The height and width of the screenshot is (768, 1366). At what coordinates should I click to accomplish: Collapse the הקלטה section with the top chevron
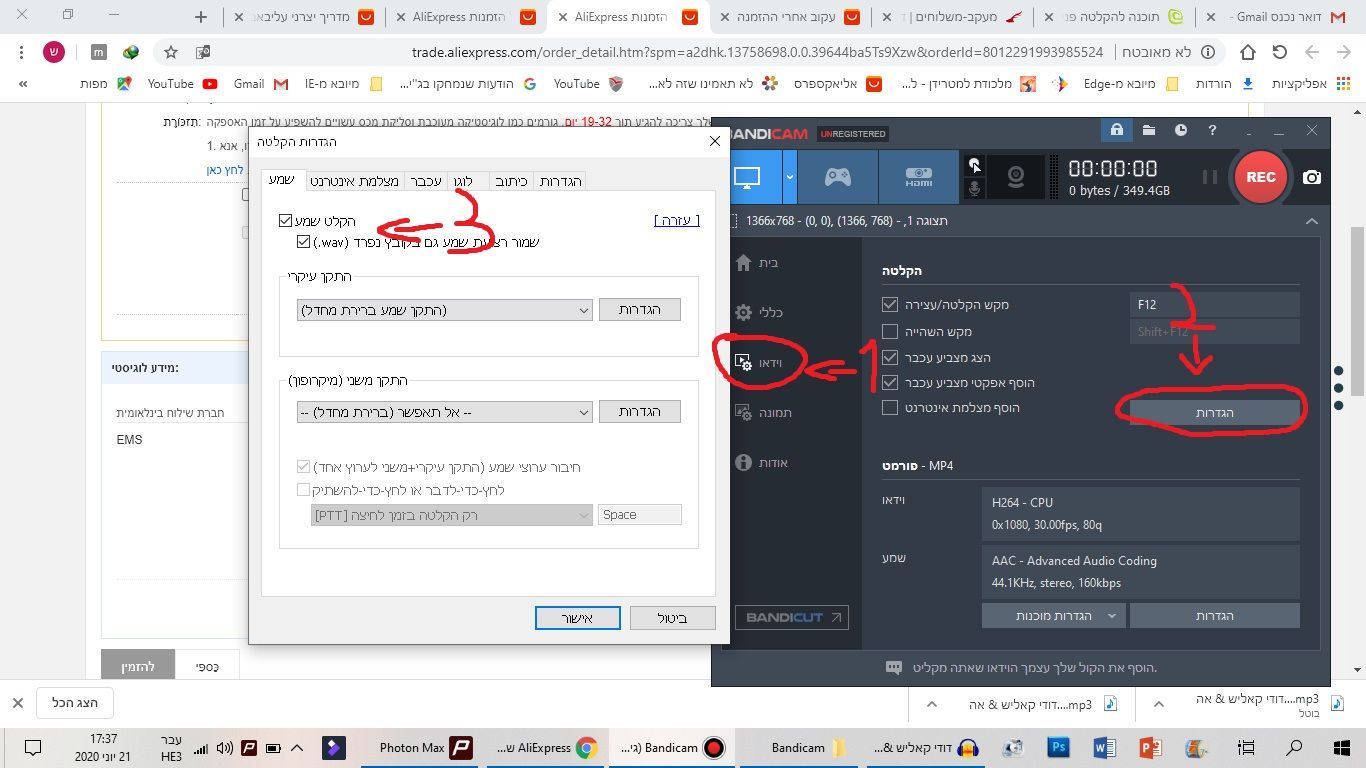(x=1311, y=221)
